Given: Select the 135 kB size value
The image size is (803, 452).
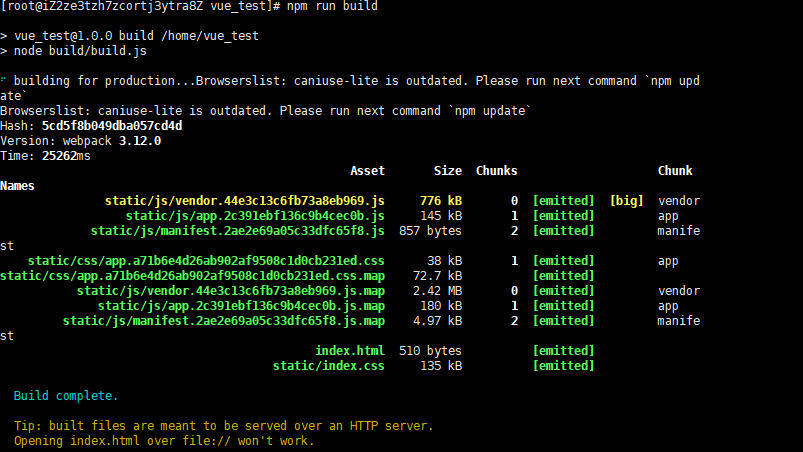Looking at the screenshot, I should (441, 366).
